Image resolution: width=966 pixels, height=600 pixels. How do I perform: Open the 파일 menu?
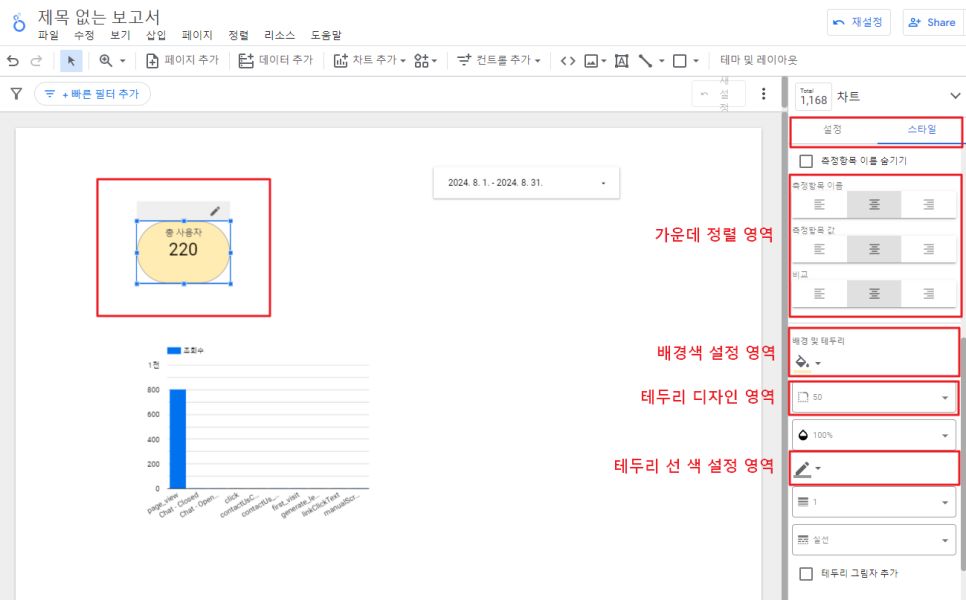(48, 35)
